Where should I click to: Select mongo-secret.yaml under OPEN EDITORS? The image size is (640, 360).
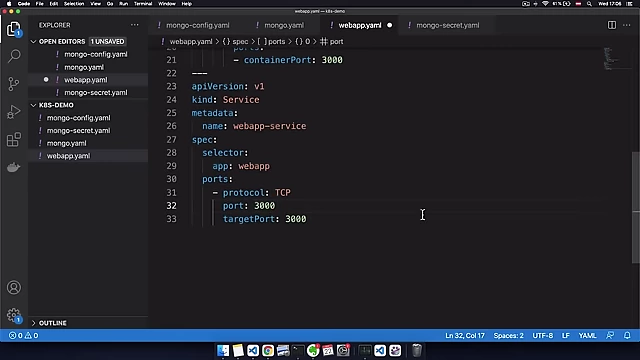(x=88, y=93)
